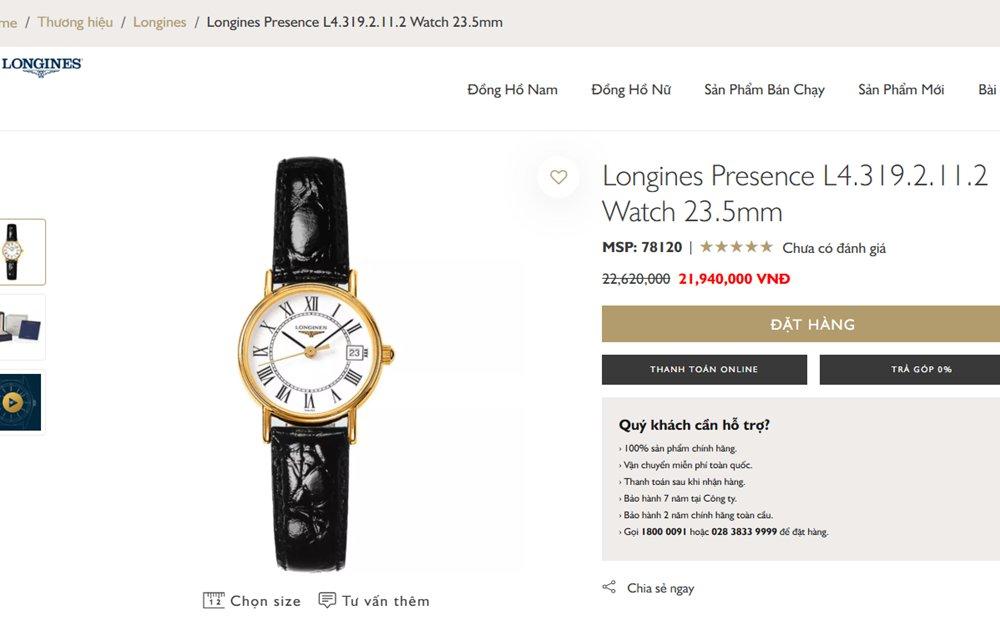Click the share icon beside Chia sẻ ngay
Viewport: 1000px width, 640px height.
(x=609, y=587)
